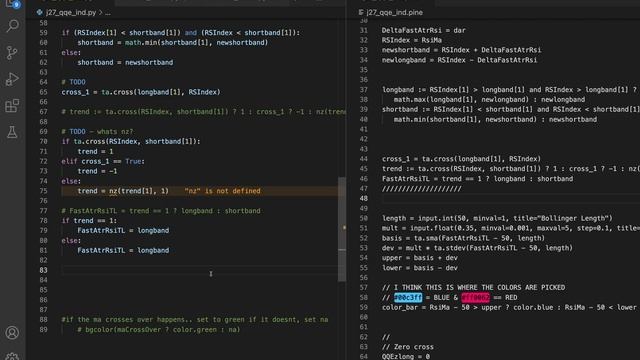Click the # TODO comment on line 64

tap(73, 82)
